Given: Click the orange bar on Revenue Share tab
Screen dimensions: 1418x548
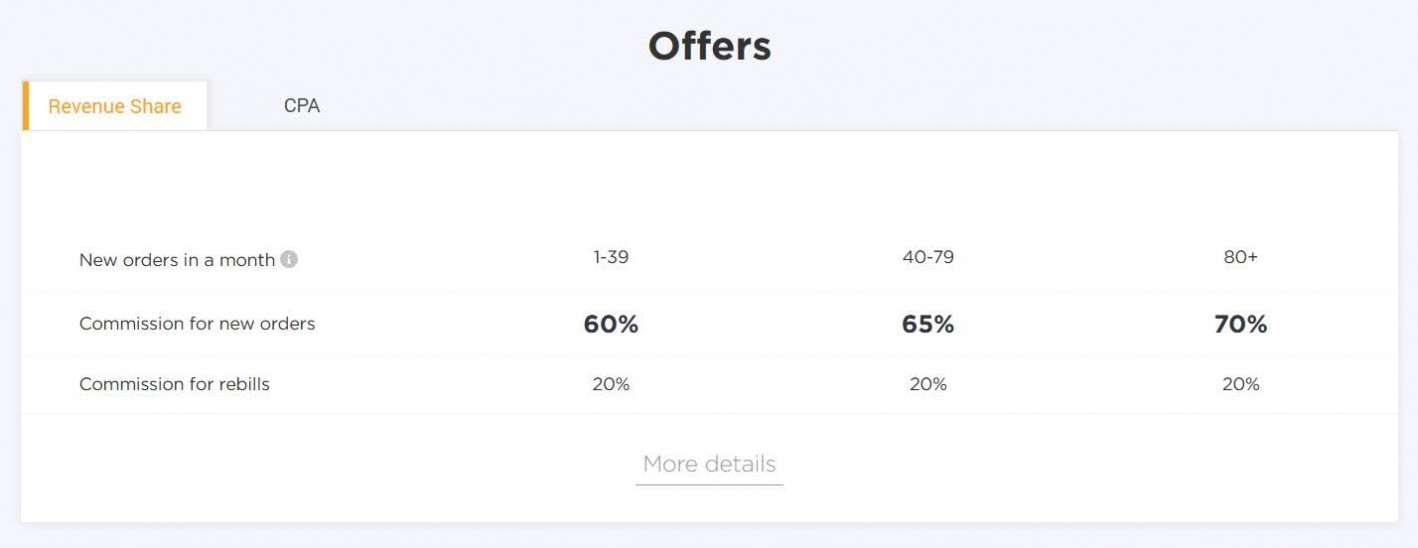Looking at the screenshot, I should pyautogui.click(x=25, y=106).
